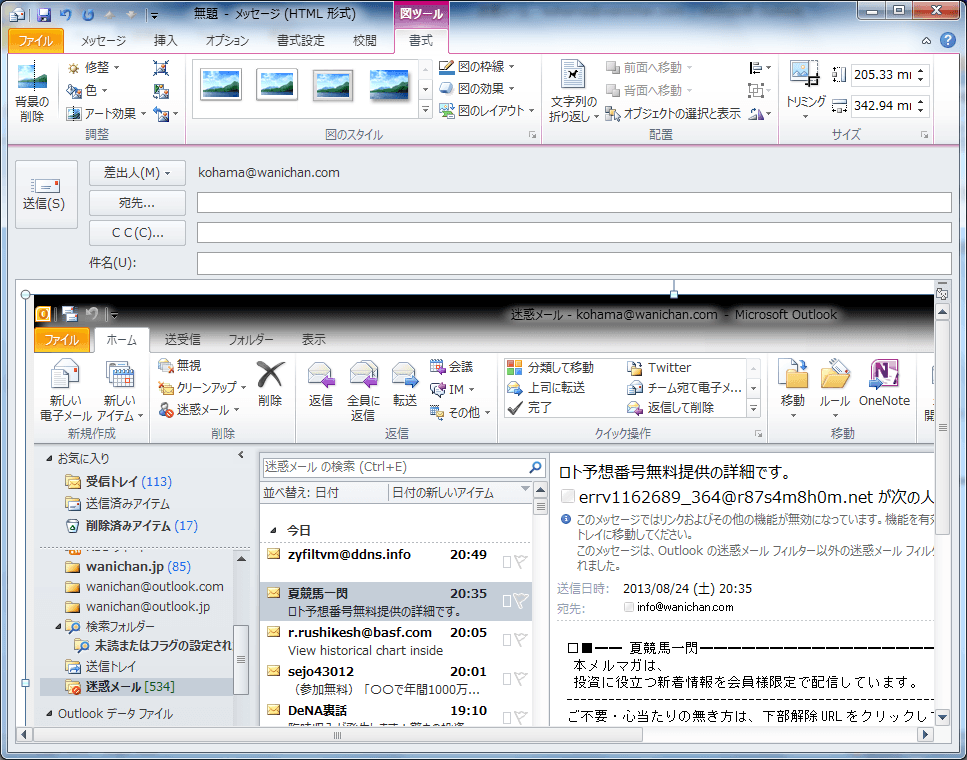Toggle flag on zyfiltvm@ddns.info message row
The image size is (967, 760).
click(522, 561)
